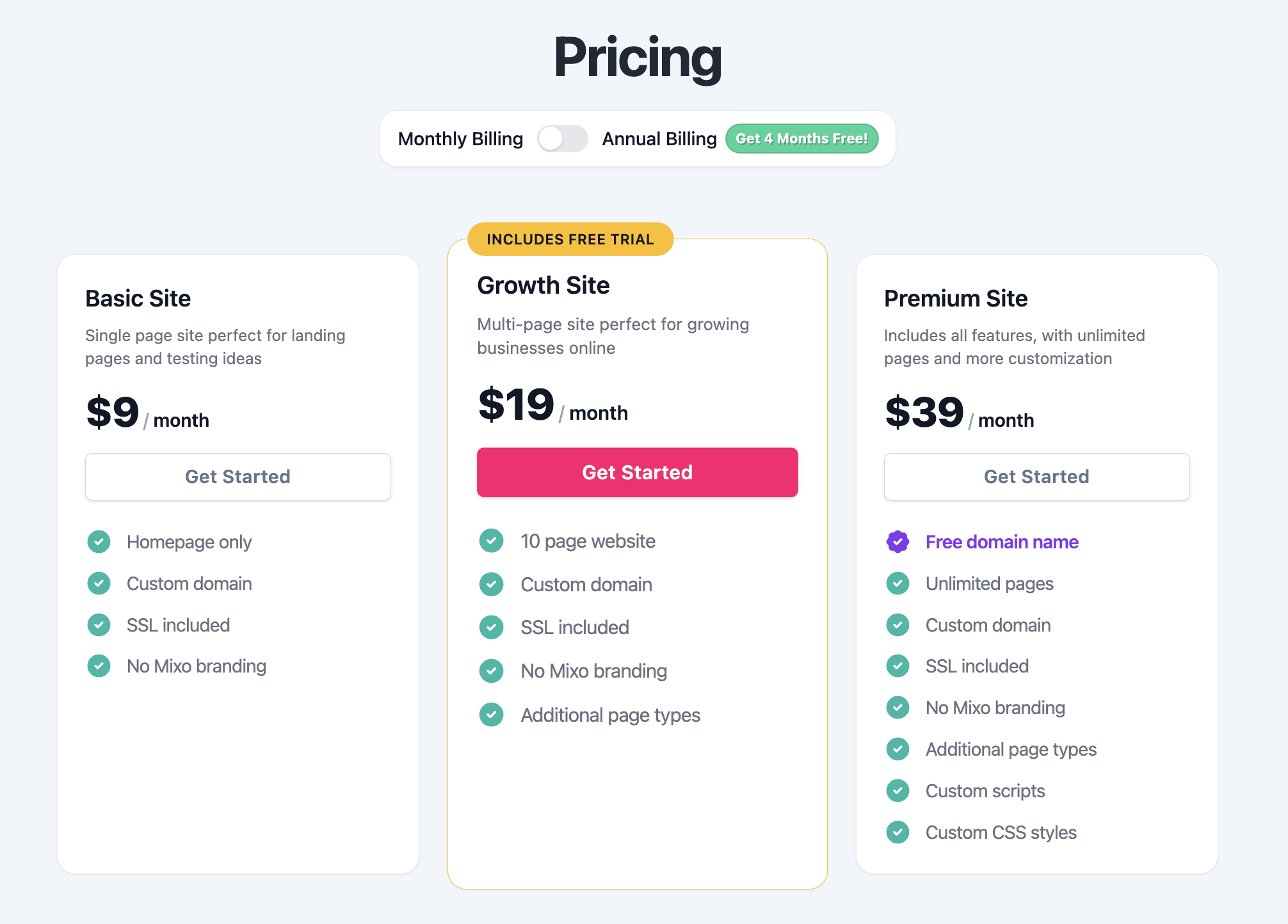1288x924 pixels.
Task: Click the checkmark next to Custom CSS styles
Action: click(x=898, y=832)
